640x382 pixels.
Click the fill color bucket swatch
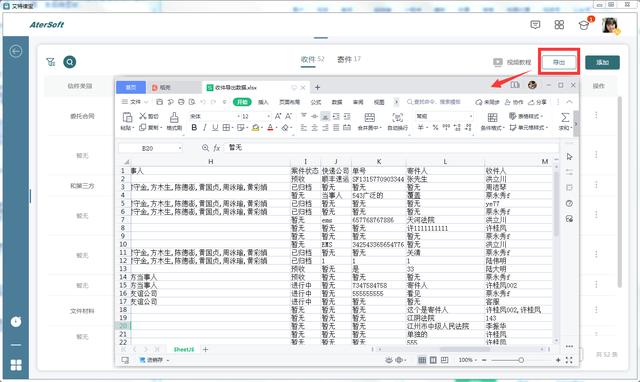click(x=256, y=128)
